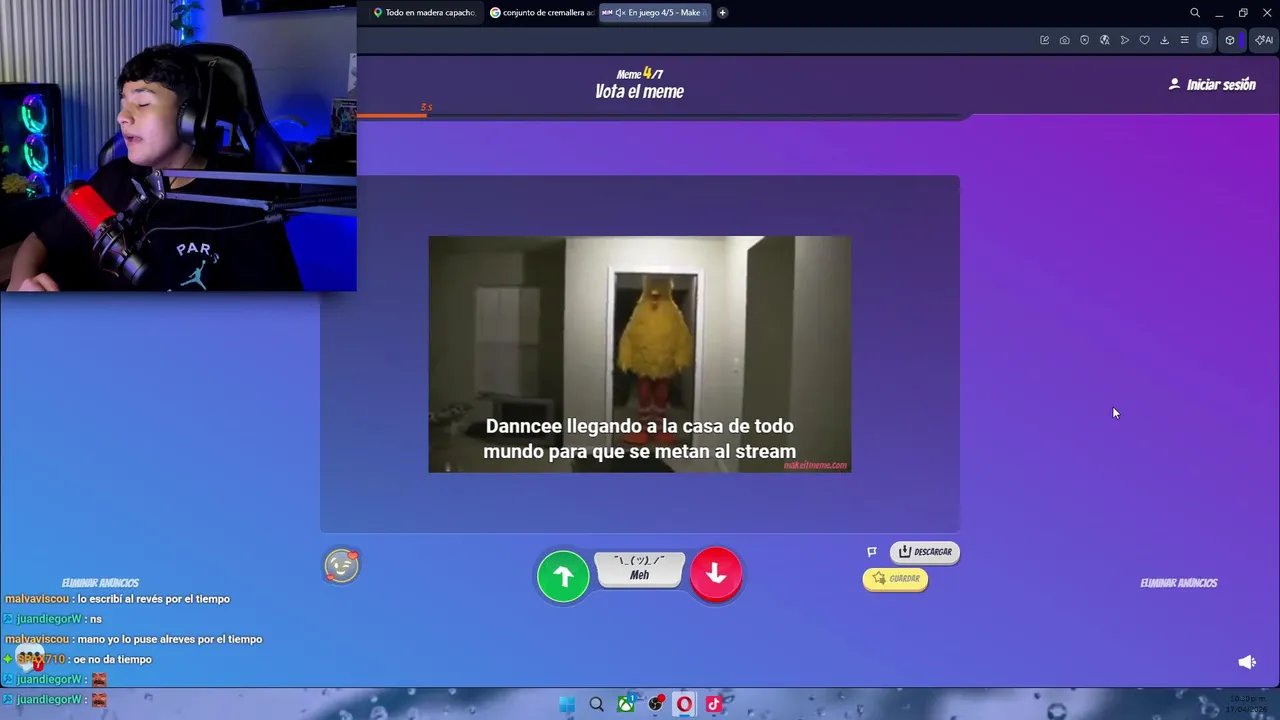Screen dimensions: 1280x720
Task: Click the Descargar button
Action: 925,552
